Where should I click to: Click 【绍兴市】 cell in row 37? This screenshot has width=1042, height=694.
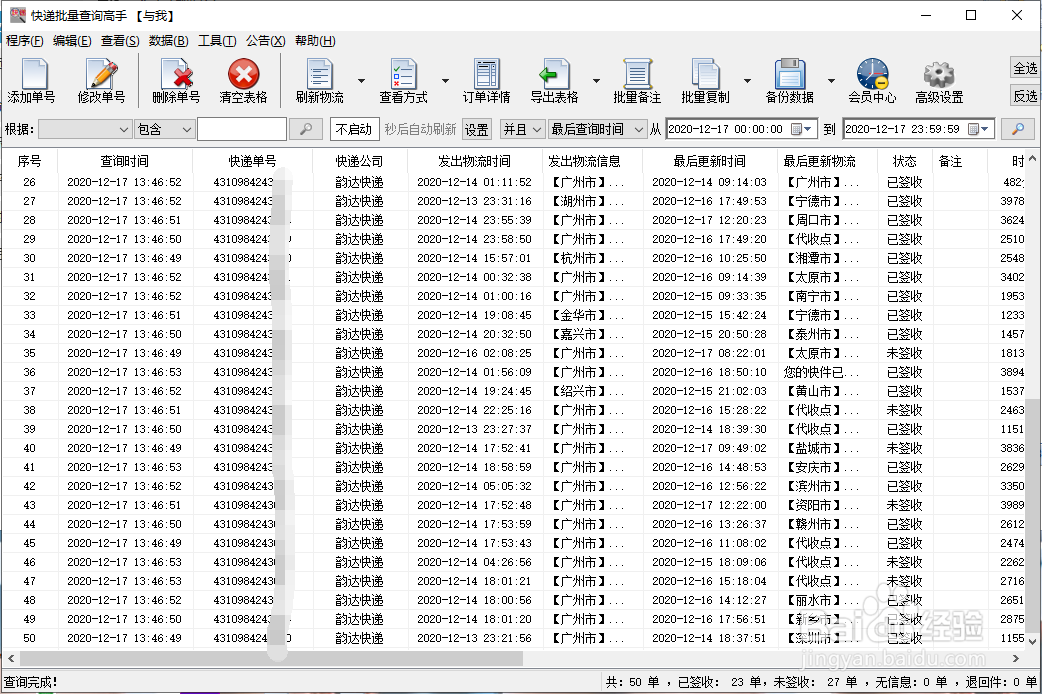[x=588, y=391]
